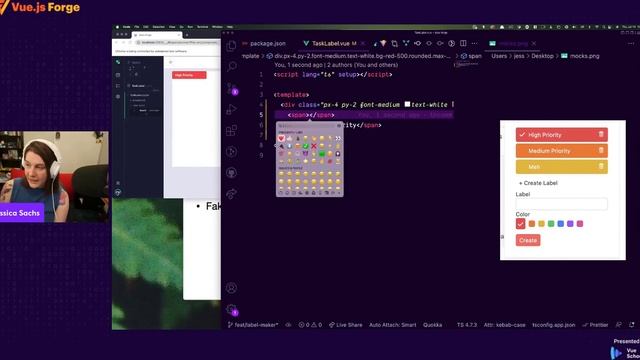This screenshot has height=360, width=640.
Task: Select the red heart emoji in the picker
Action: tap(281, 138)
